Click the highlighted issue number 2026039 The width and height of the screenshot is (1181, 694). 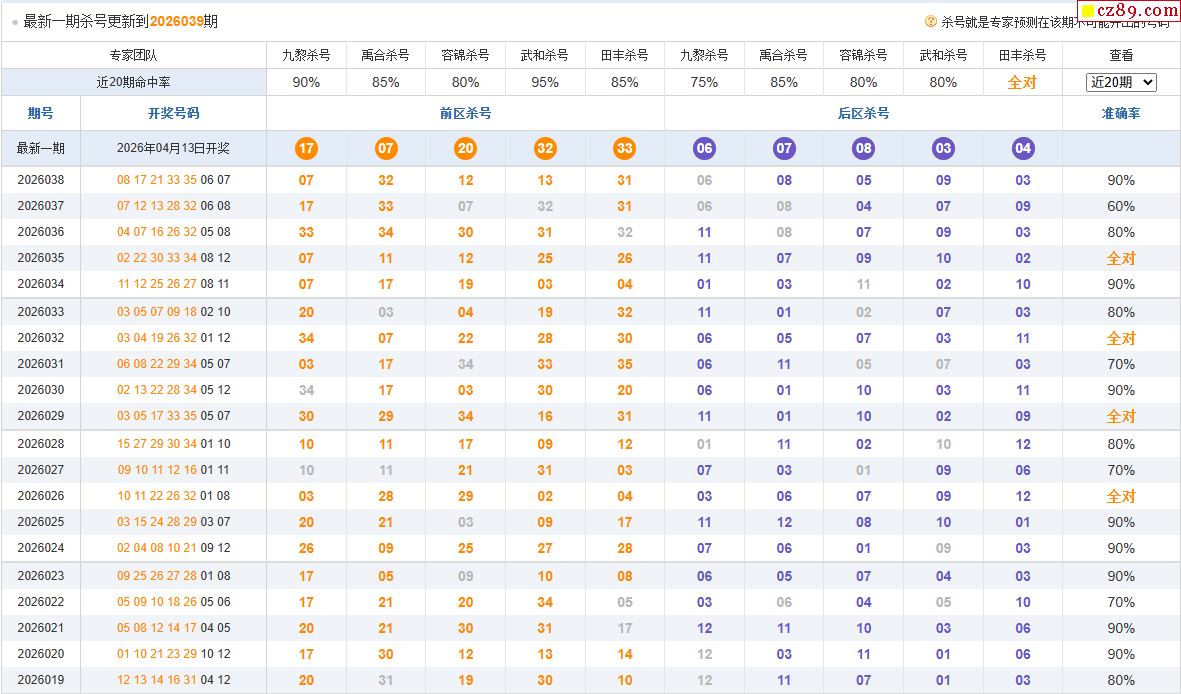[176, 21]
